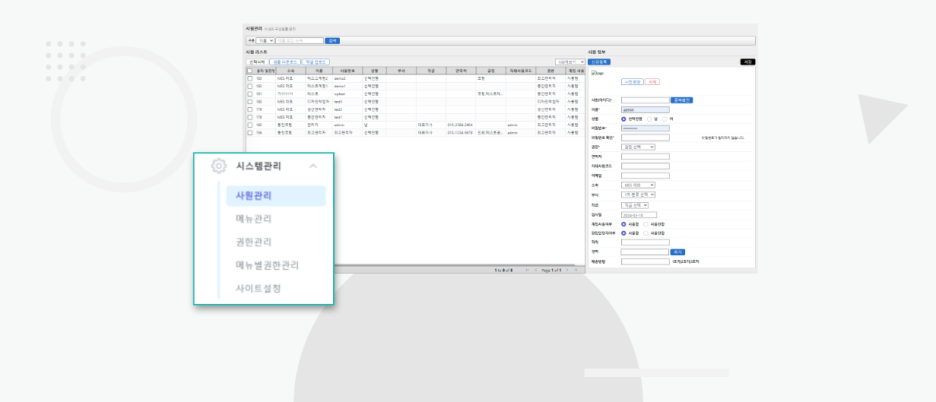
Task: Open the search criteria dropdown showing 이름
Action: tap(265, 41)
